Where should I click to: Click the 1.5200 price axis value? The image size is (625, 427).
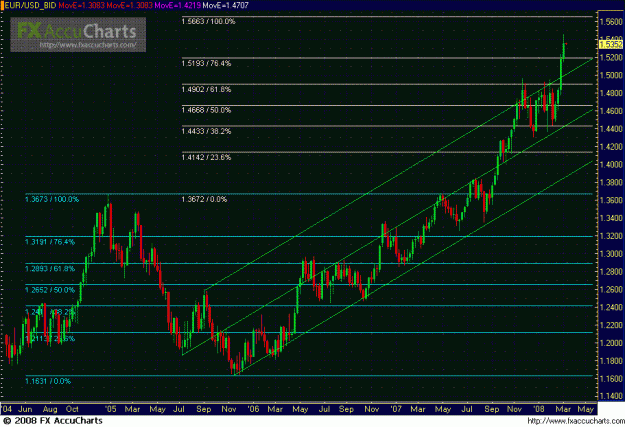[611, 57]
